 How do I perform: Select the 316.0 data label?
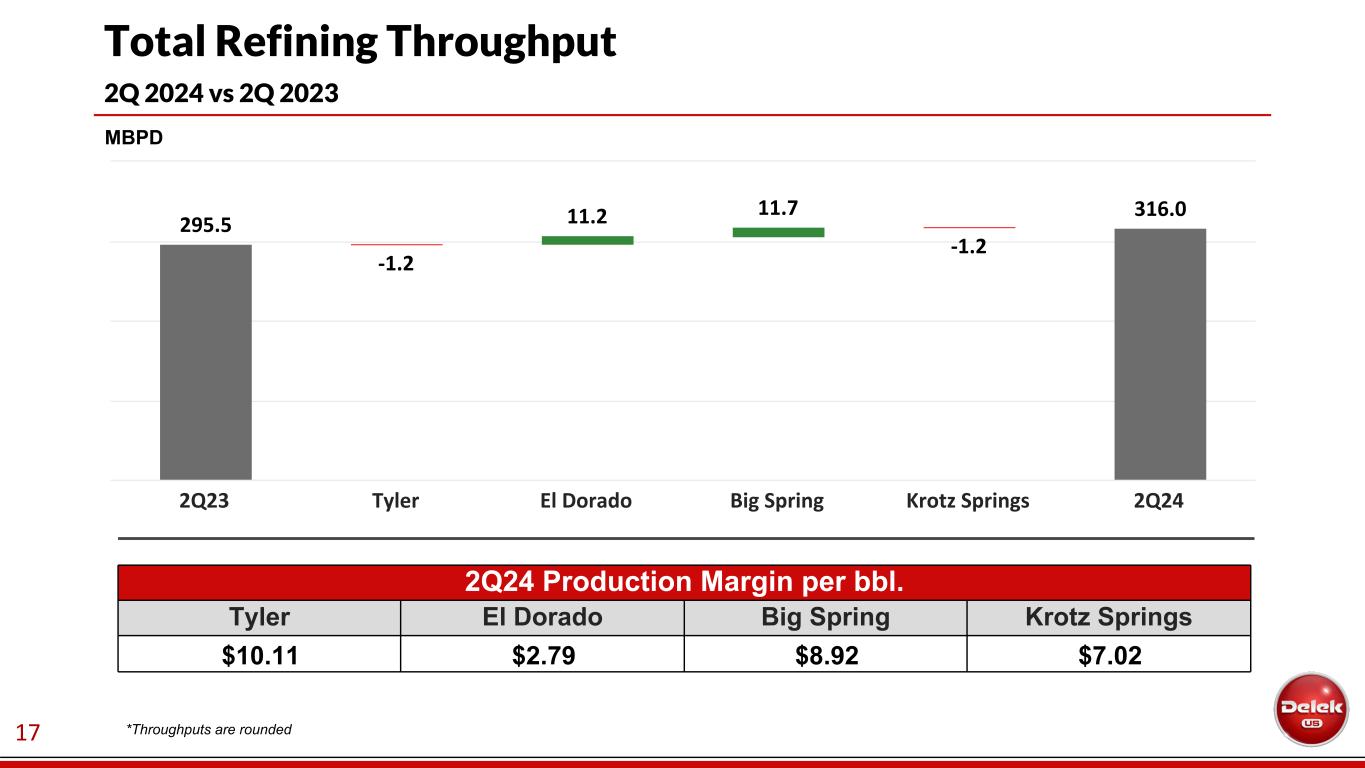[1160, 208]
